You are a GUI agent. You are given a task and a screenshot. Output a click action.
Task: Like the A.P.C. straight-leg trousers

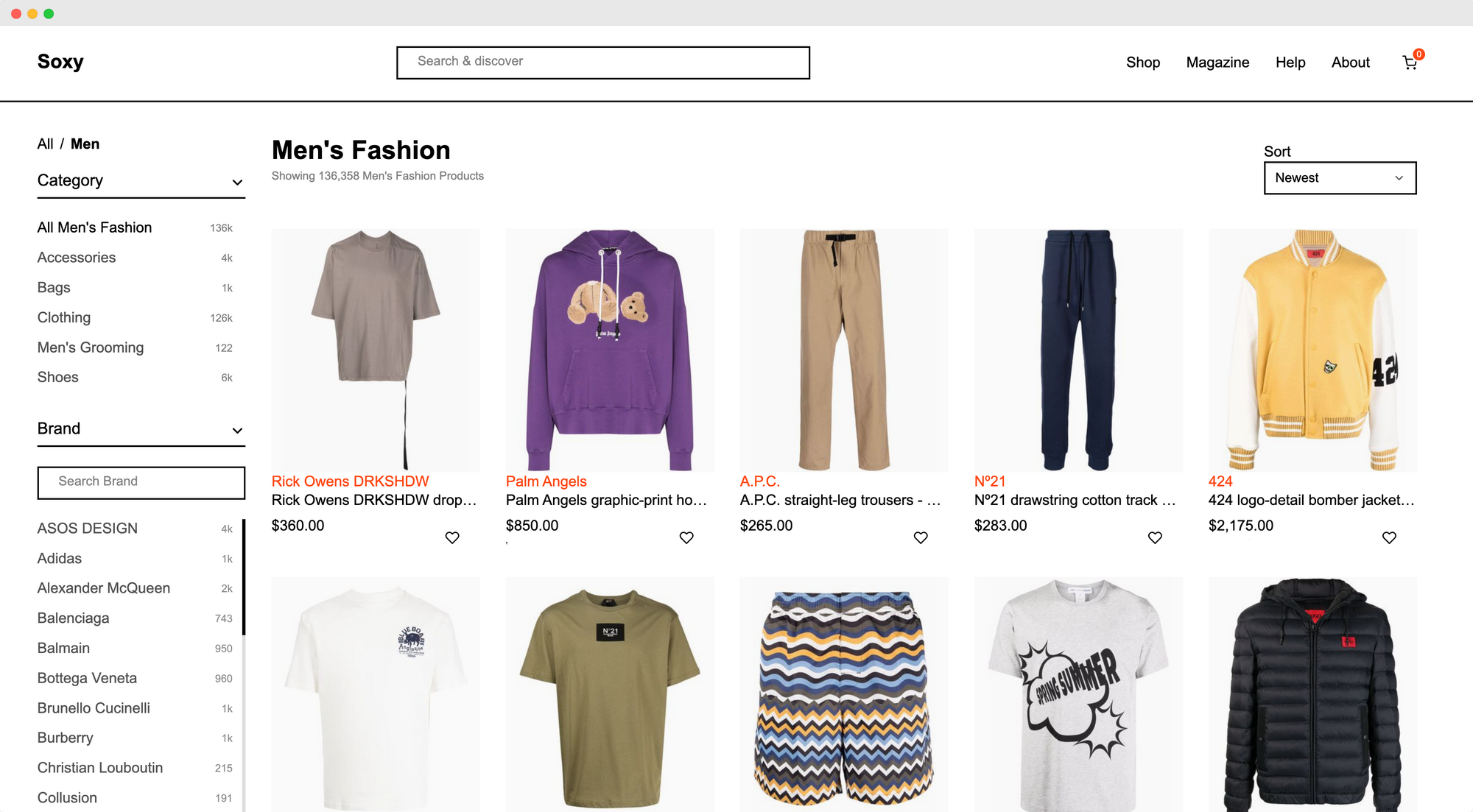[x=921, y=537]
